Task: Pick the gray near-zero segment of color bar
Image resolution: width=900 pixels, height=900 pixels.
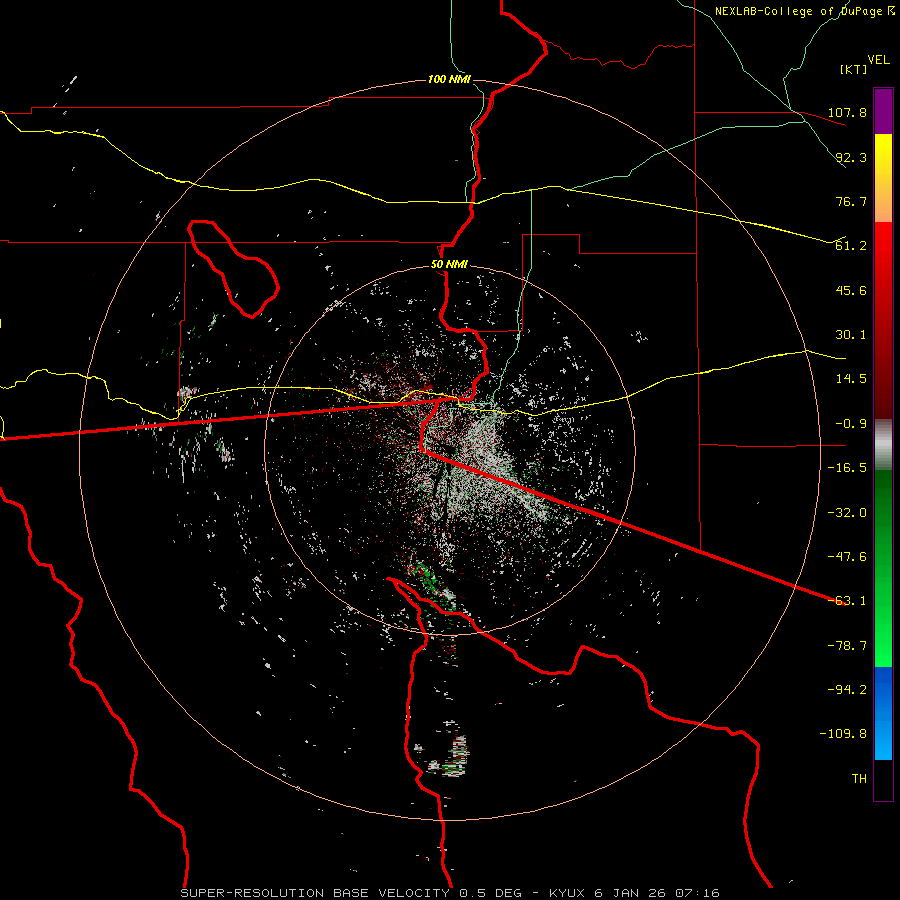Action: (883, 445)
